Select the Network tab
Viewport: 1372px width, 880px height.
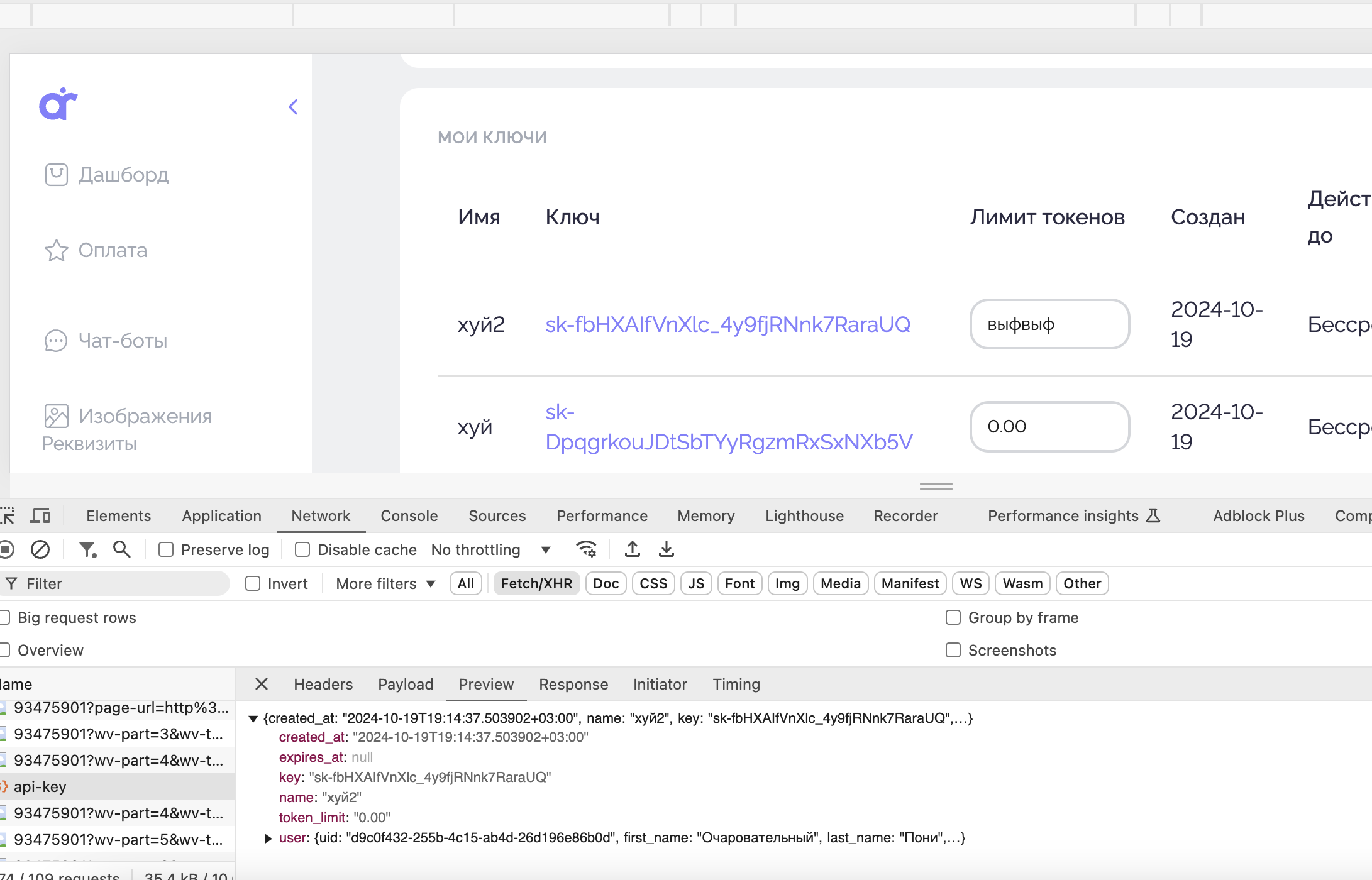[321, 516]
